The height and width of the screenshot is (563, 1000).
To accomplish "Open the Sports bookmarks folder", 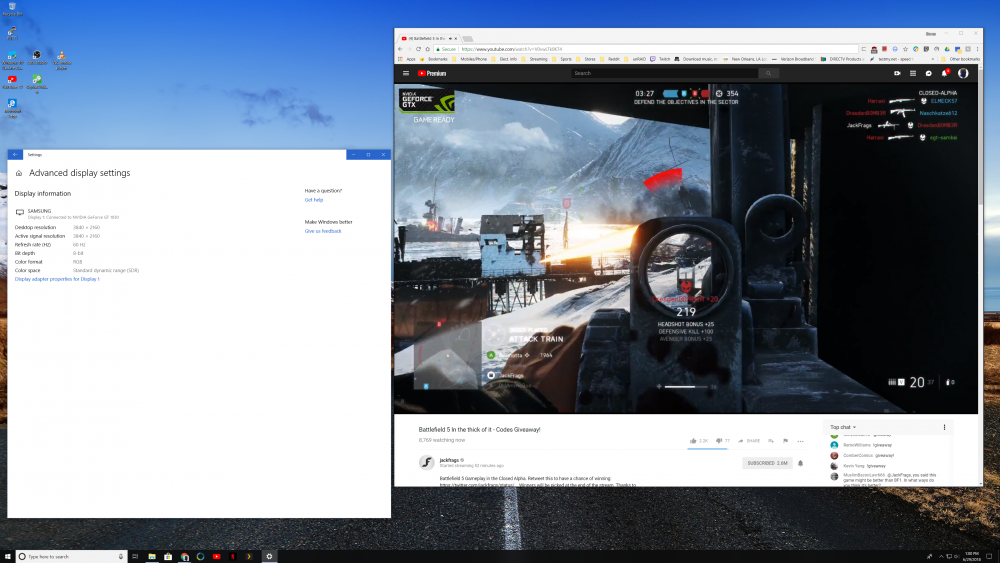I will coord(561,59).
